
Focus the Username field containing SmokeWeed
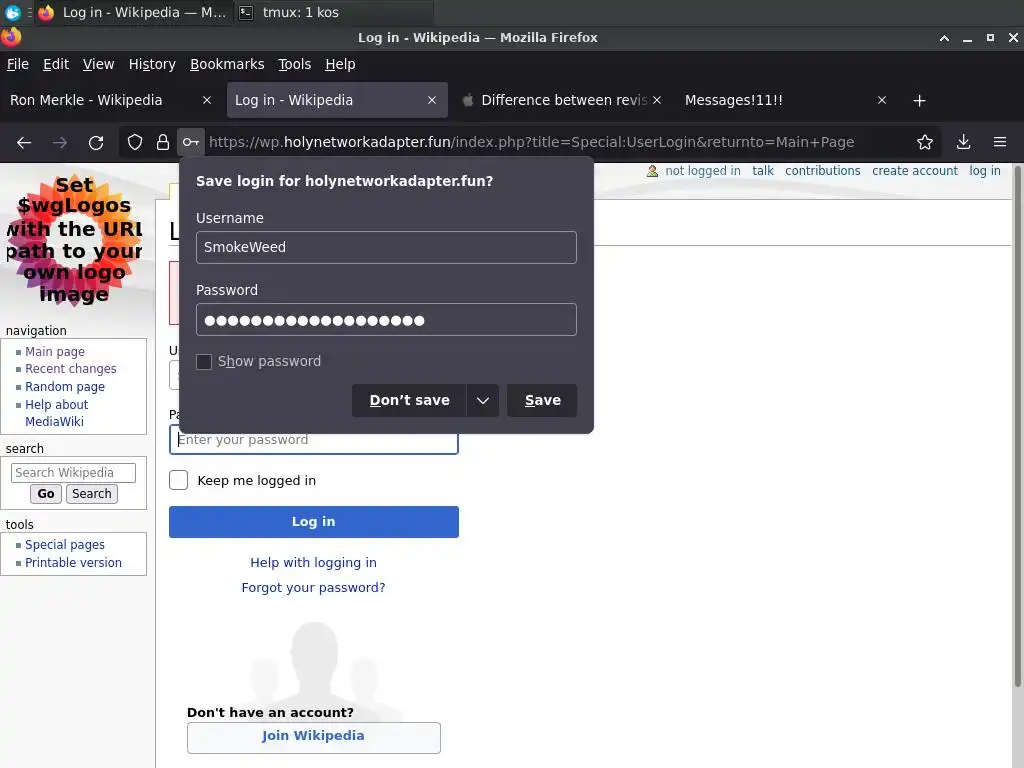386,248
